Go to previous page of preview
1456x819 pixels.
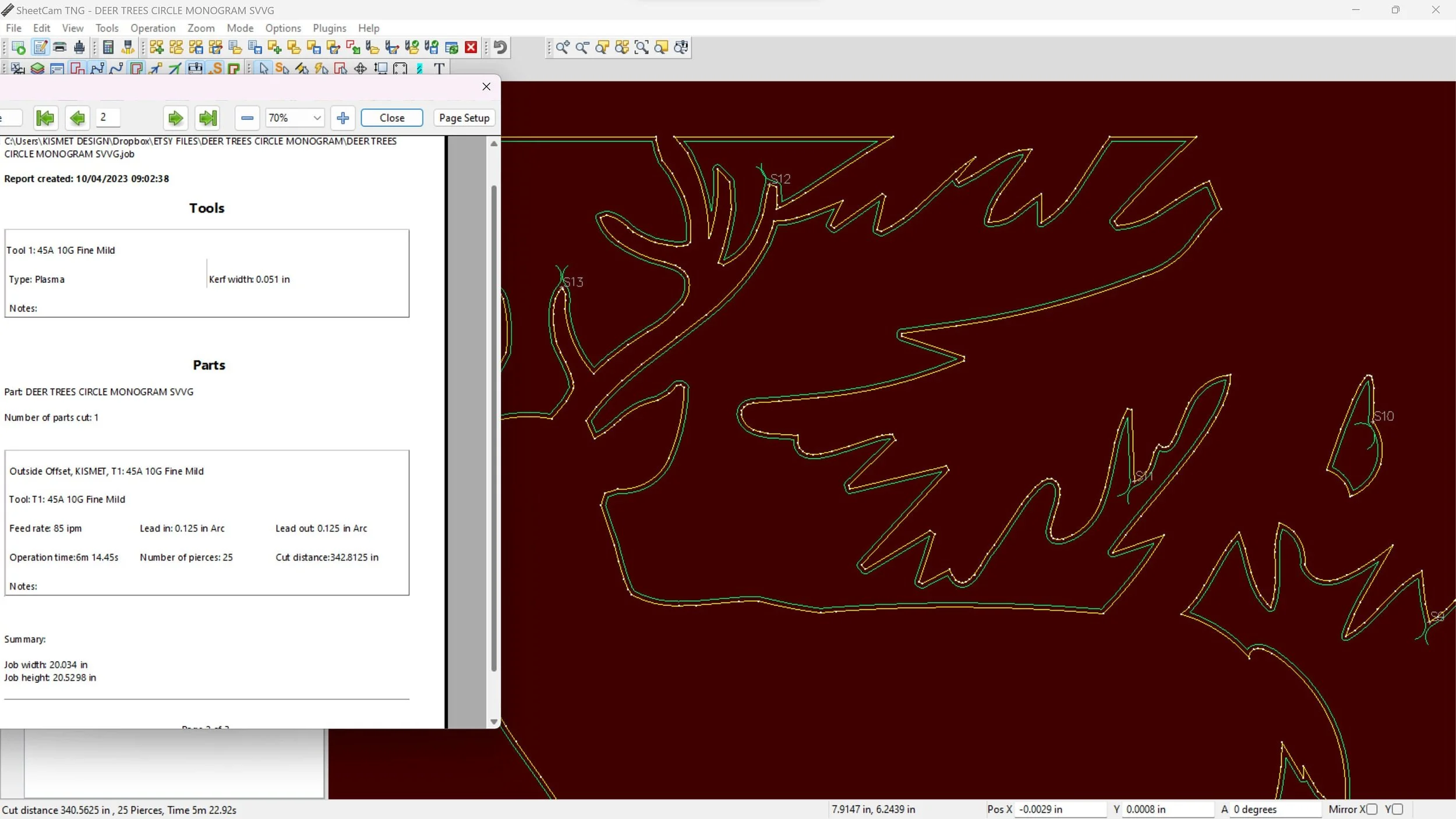point(77,118)
